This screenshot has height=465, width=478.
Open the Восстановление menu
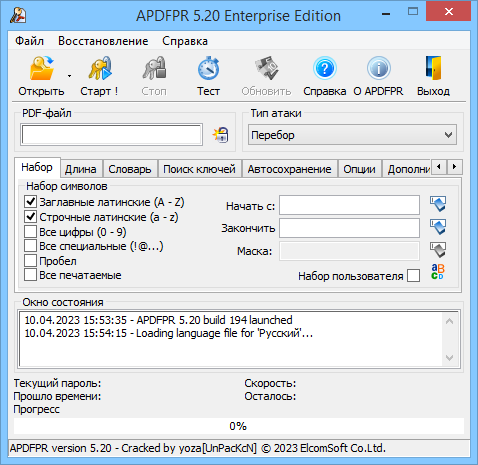coord(103,41)
